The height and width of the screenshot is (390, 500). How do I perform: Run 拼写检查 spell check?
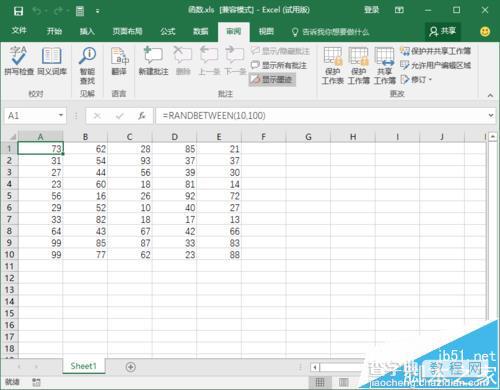[19, 61]
